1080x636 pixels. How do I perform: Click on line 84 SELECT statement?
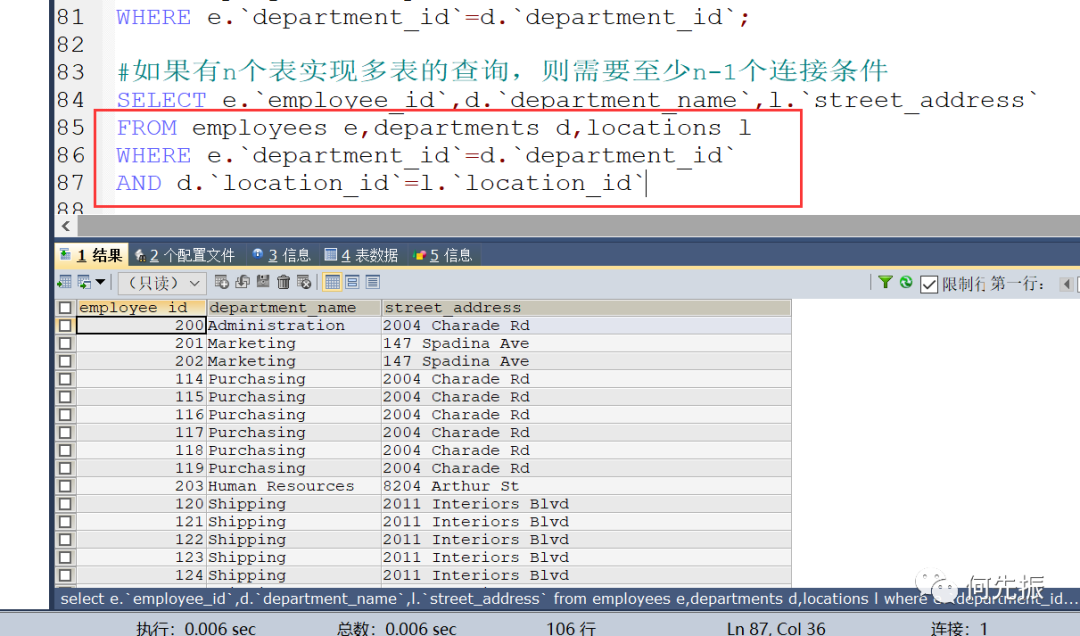577,101
